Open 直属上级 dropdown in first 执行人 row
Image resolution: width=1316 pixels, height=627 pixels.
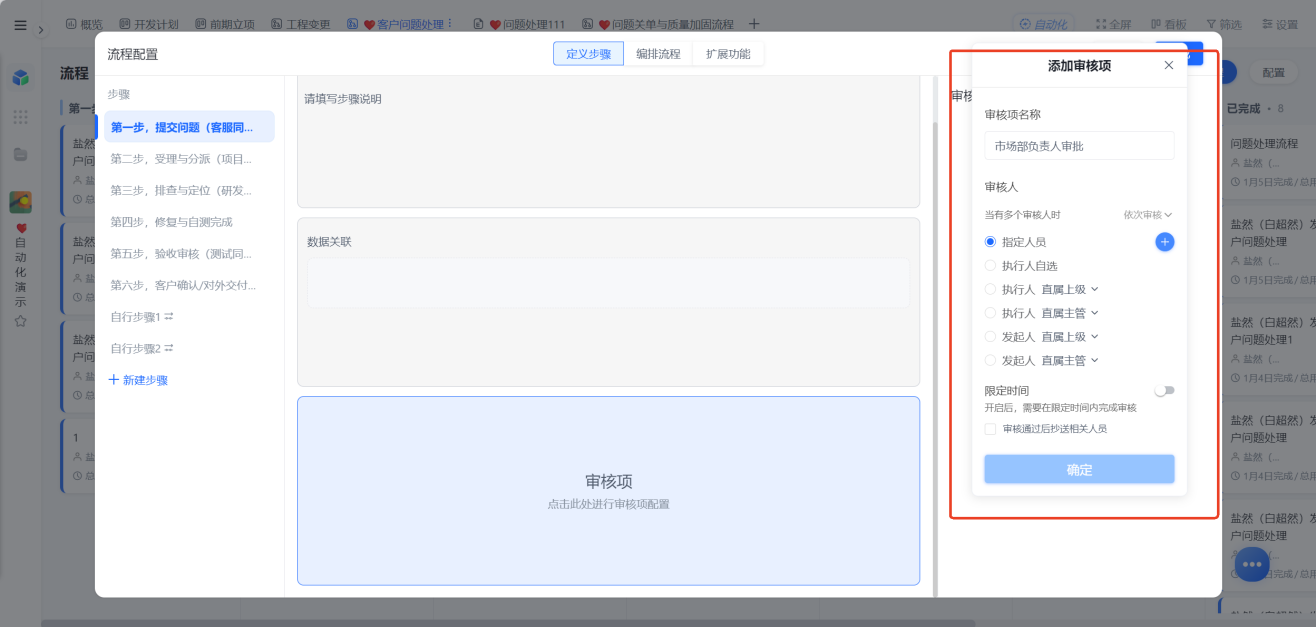tap(1070, 289)
